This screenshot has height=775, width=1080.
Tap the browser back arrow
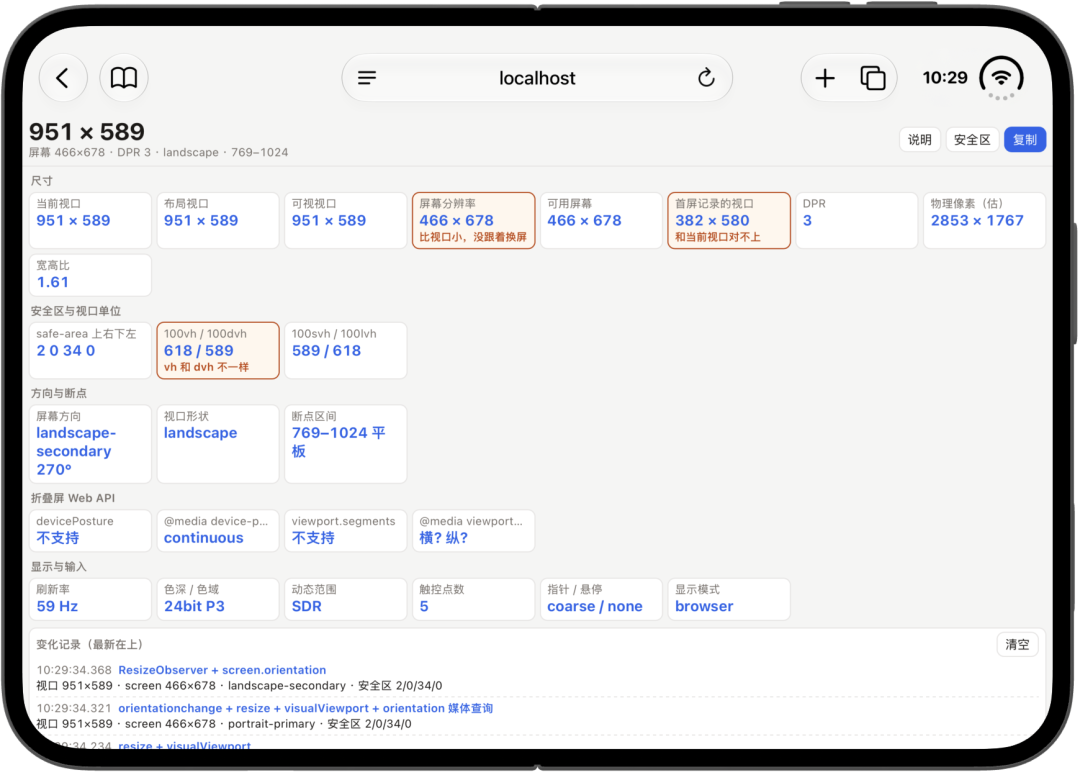coord(63,78)
